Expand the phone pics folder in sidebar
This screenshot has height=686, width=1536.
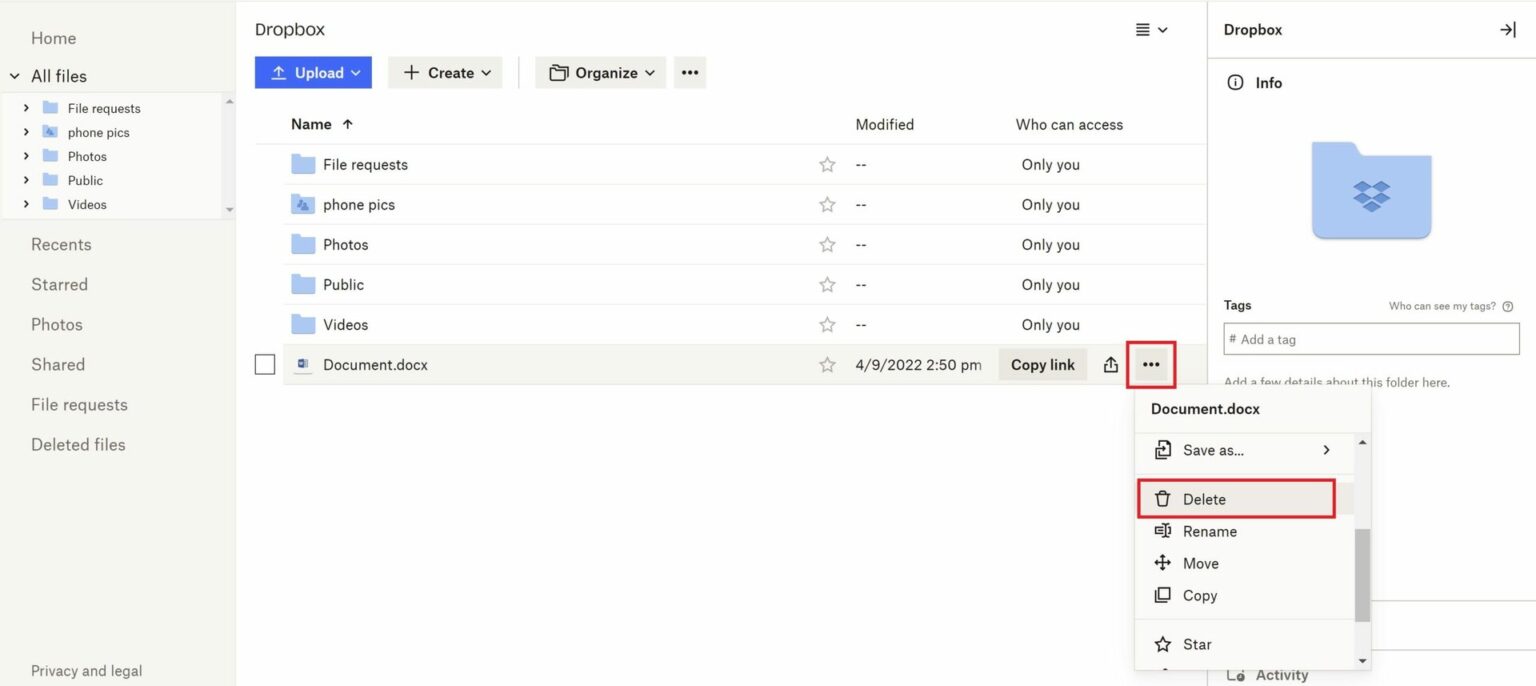(x=25, y=131)
